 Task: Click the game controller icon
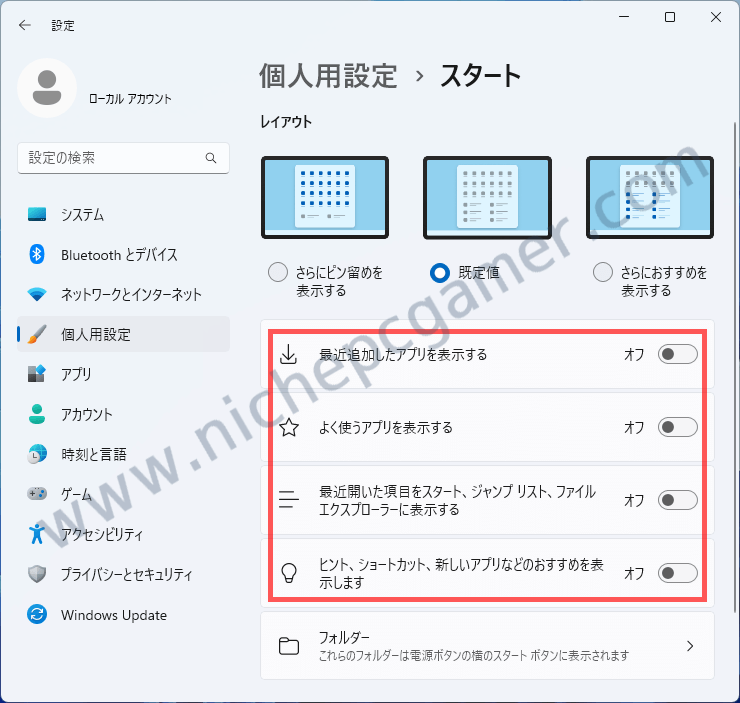pyautogui.click(x=37, y=494)
